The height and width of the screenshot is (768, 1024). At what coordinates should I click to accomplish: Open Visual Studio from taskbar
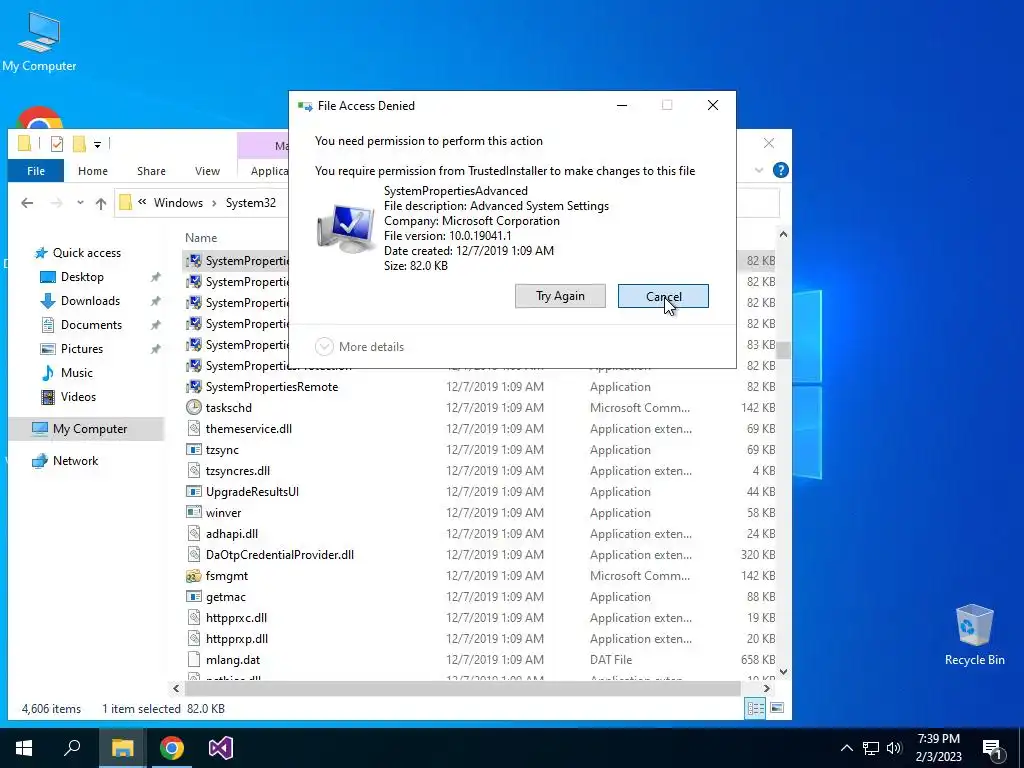[x=221, y=748]
